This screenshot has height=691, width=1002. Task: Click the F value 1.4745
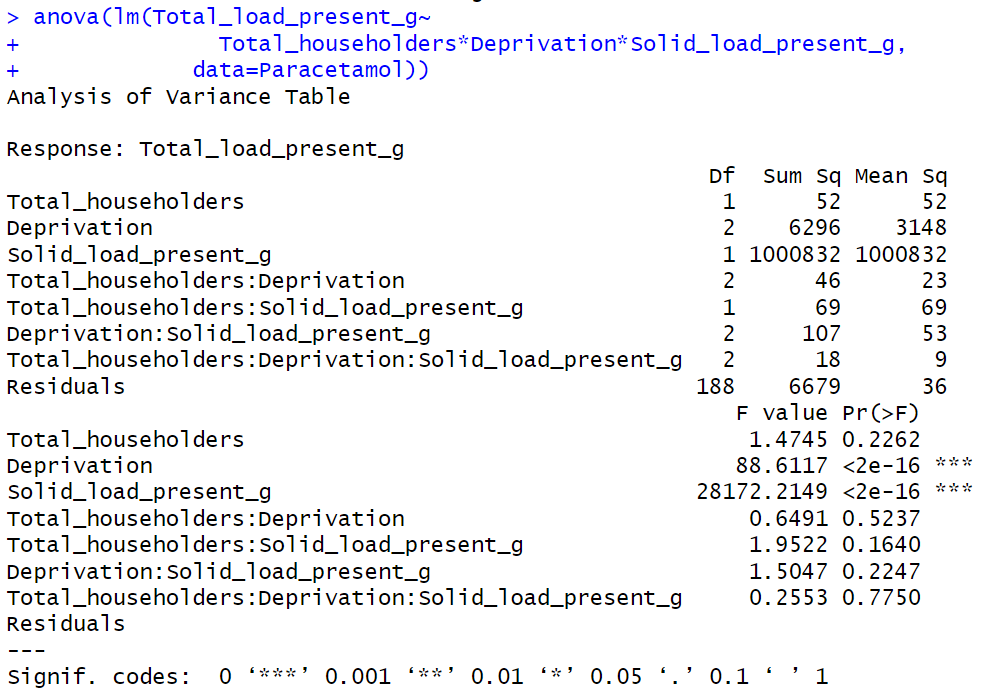(788, 440)
